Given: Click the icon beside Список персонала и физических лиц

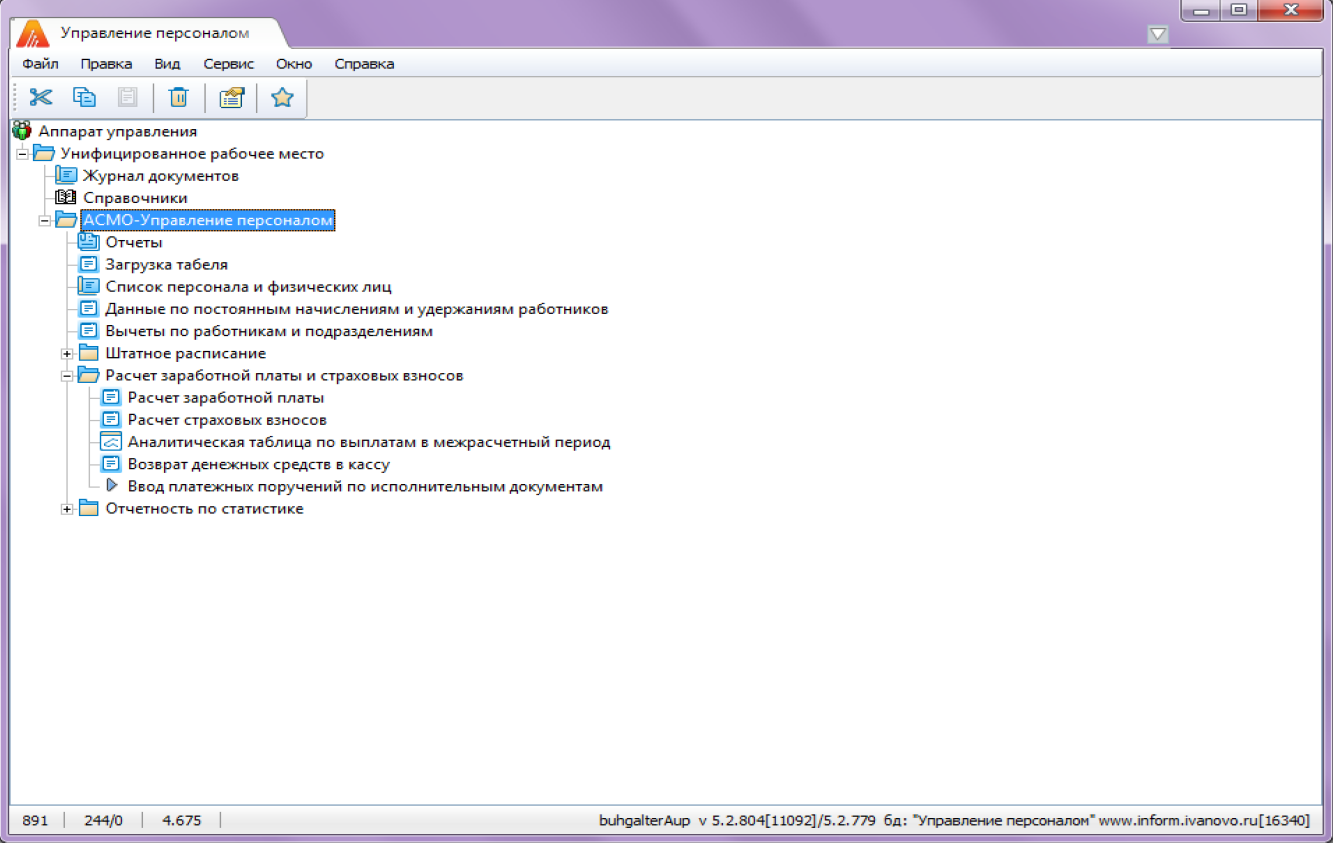Looking at the screenshot, I should point(89,286).
